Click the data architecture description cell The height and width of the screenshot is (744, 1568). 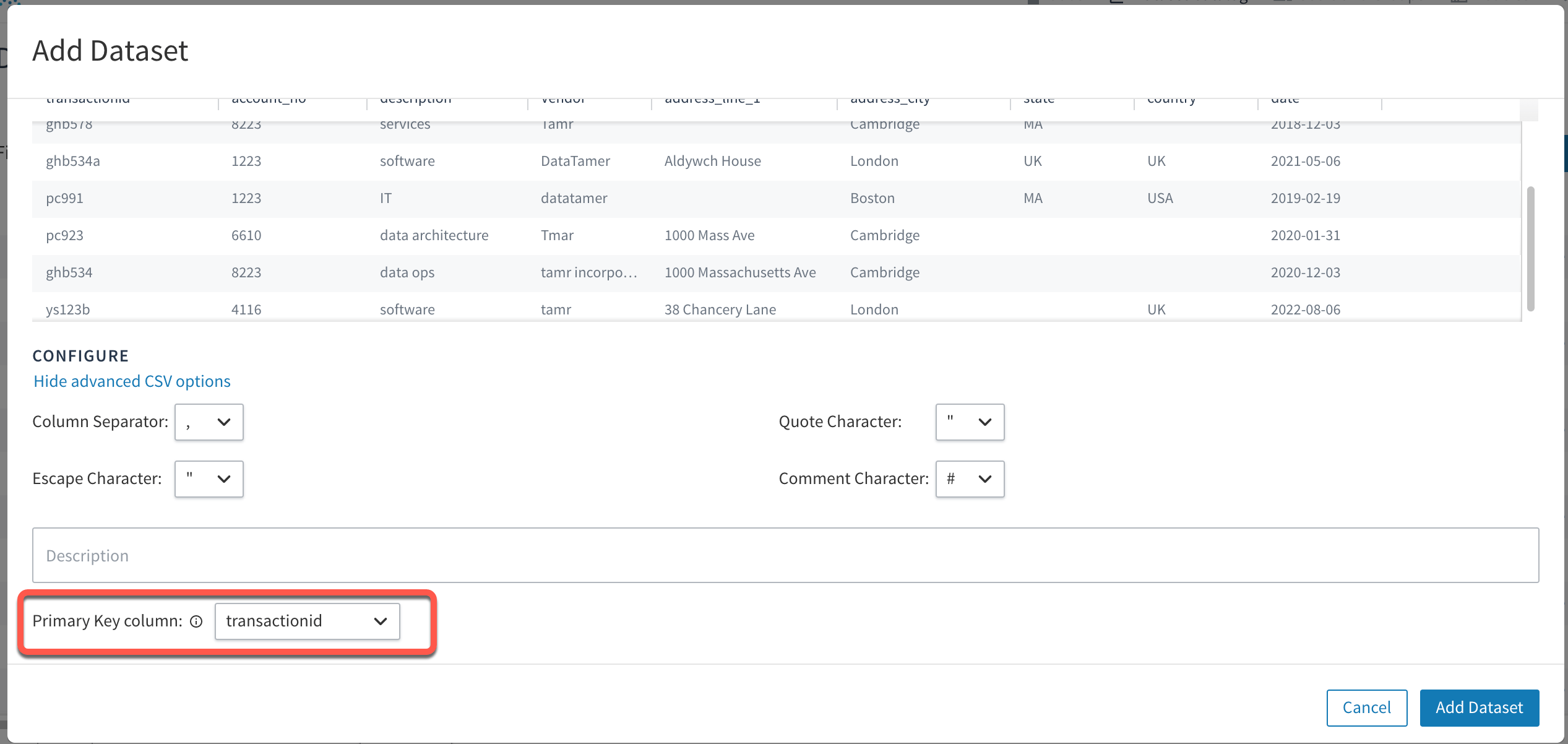coord(434,236)
